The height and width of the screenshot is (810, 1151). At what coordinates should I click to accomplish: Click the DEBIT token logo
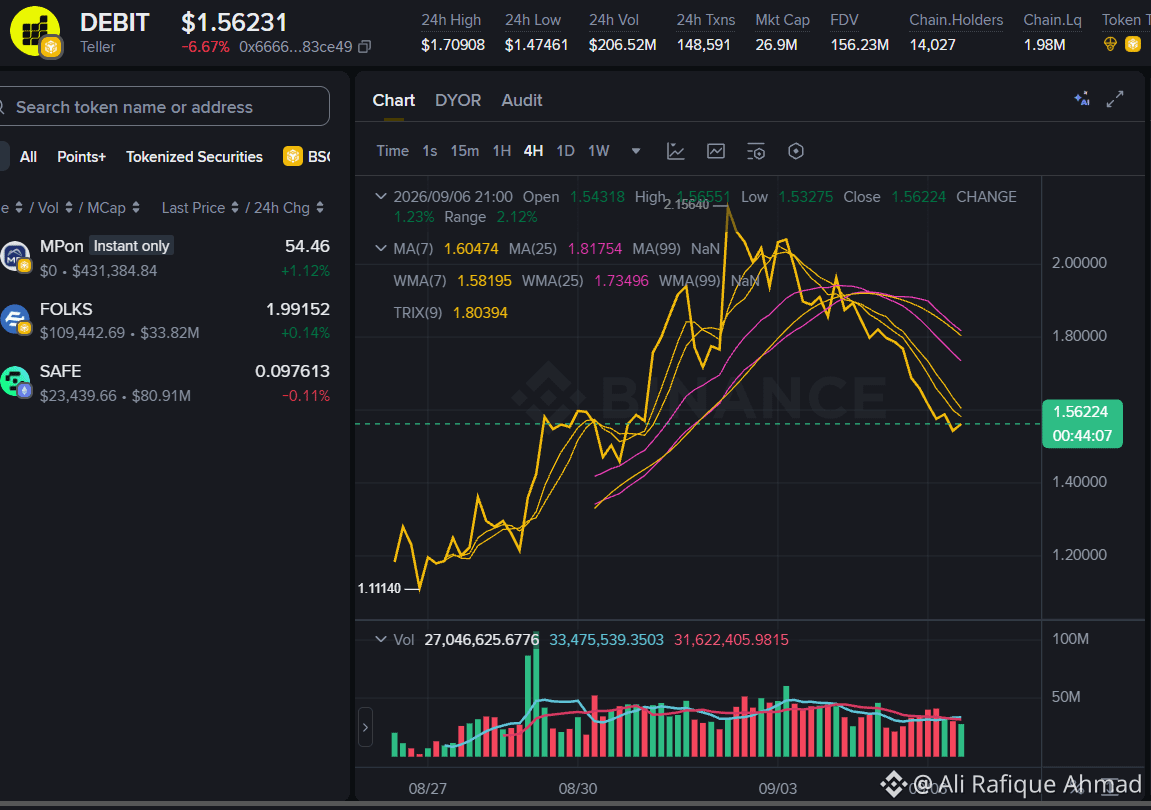click(x=35, y=32)
